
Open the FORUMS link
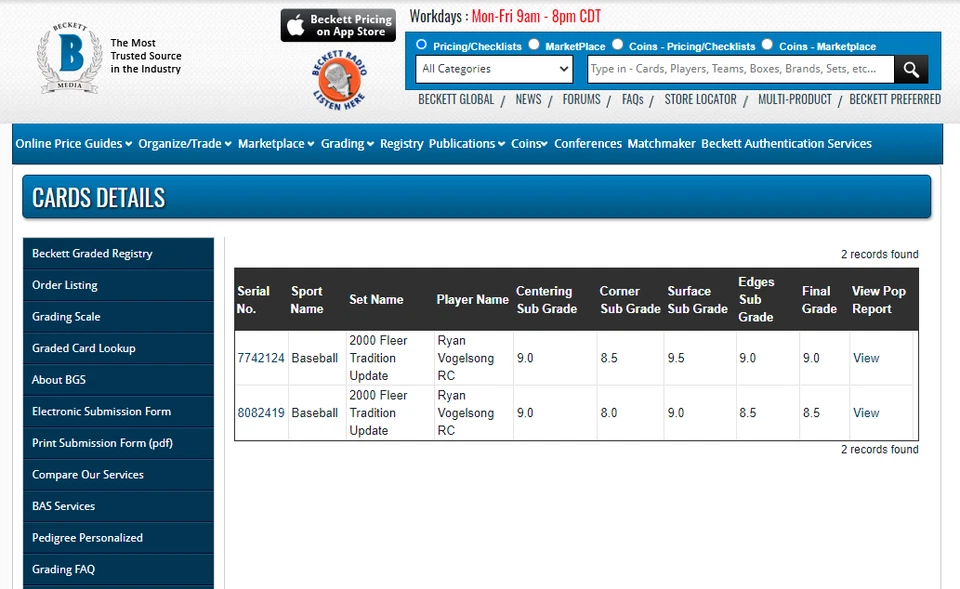(x=582, y=100)
